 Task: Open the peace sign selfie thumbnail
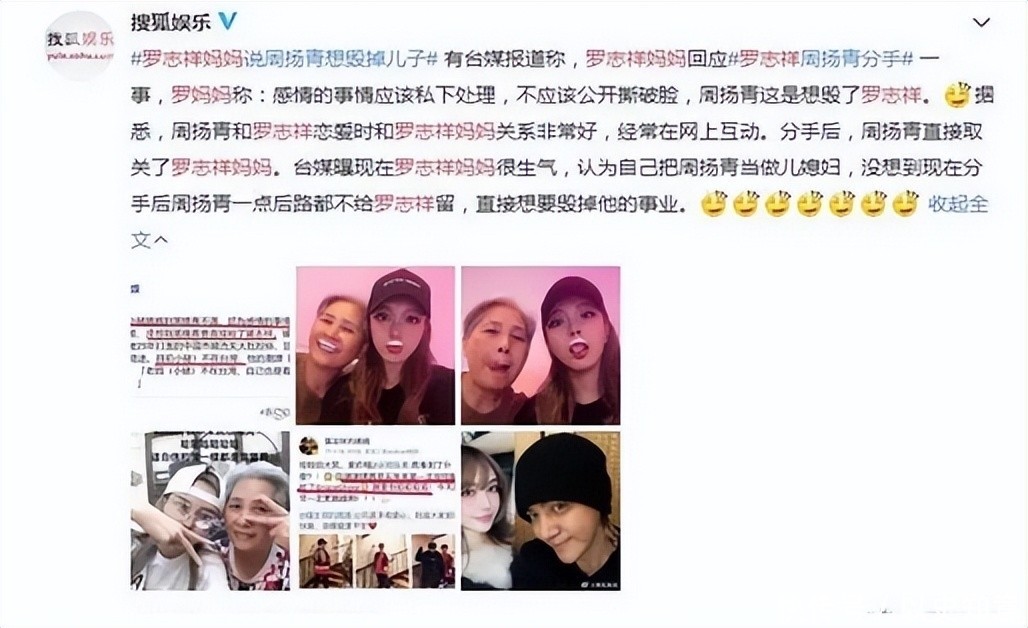tap(210, 511)
